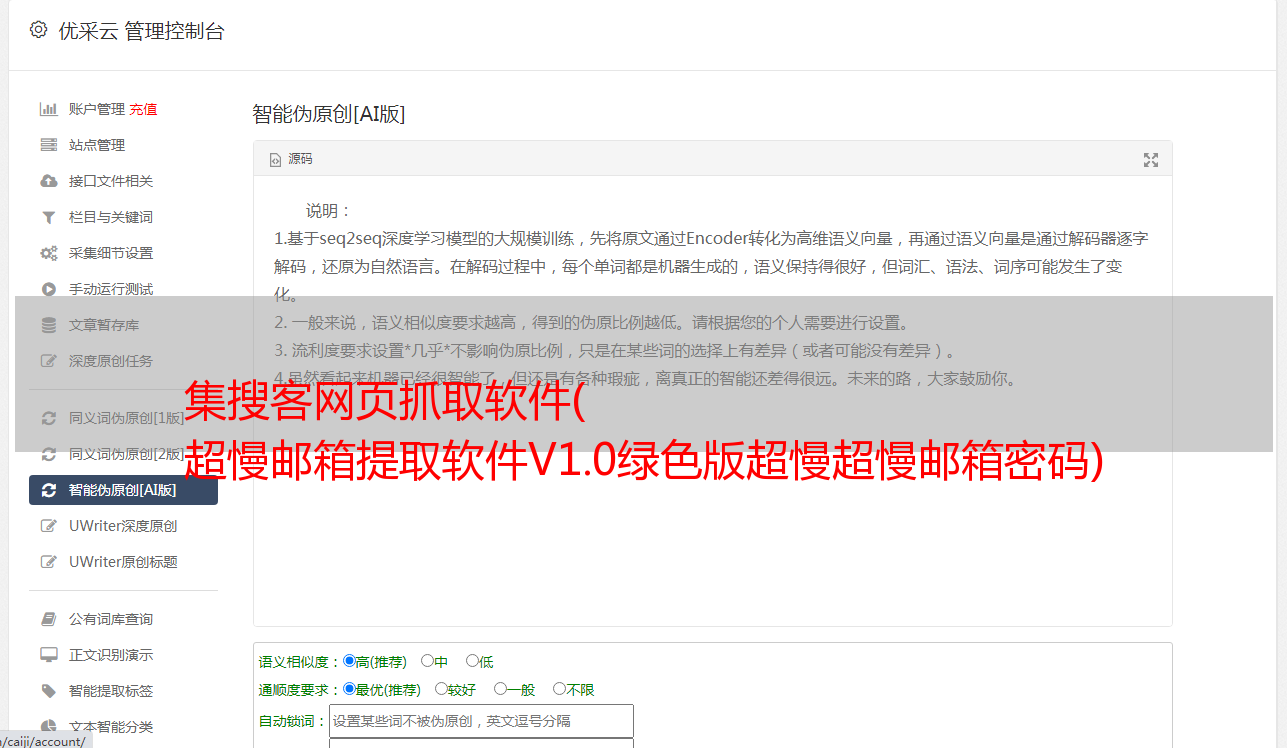Click the filter icon beside 栏目与关键词
Screen dimensions: 1287x748
click(48, 217)
